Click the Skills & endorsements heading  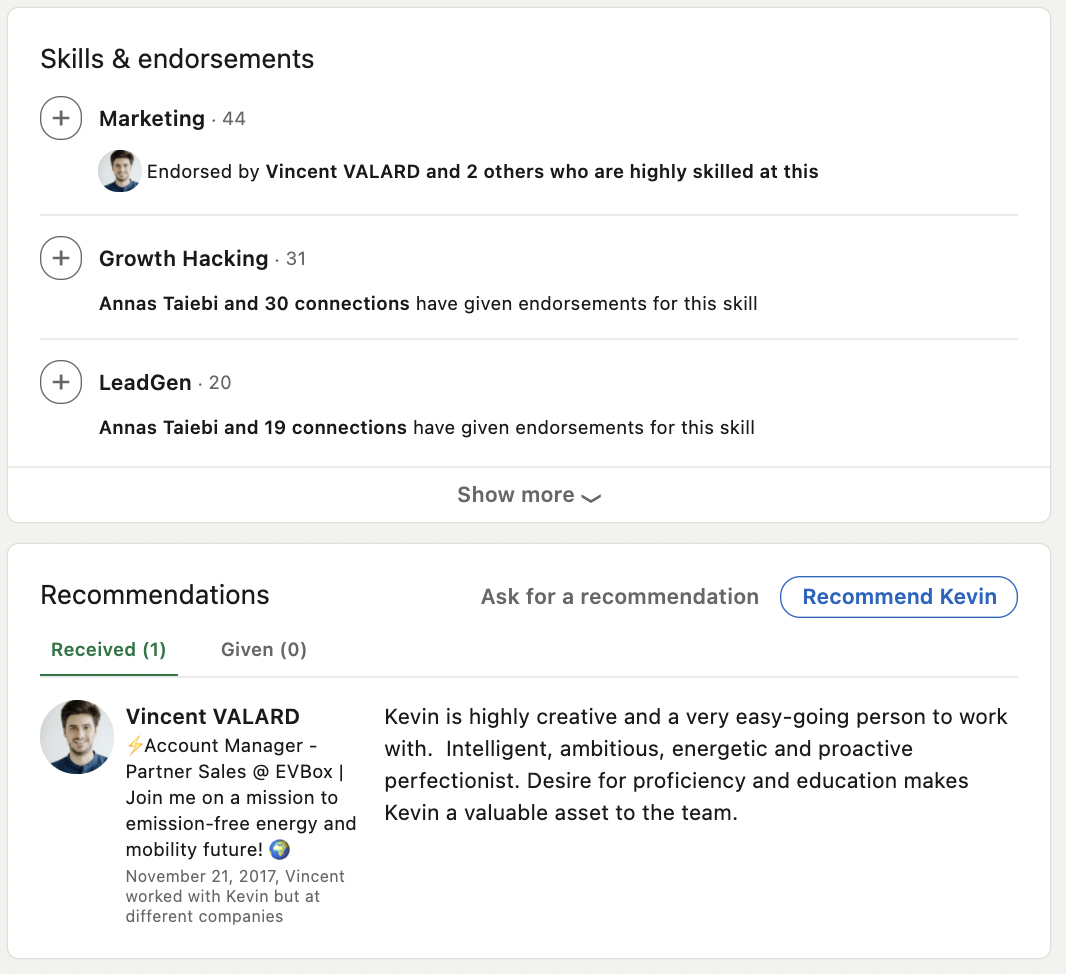[177, 59]
